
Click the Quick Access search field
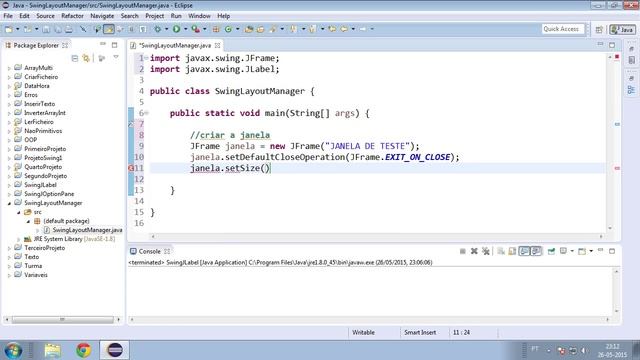point(562,29)
